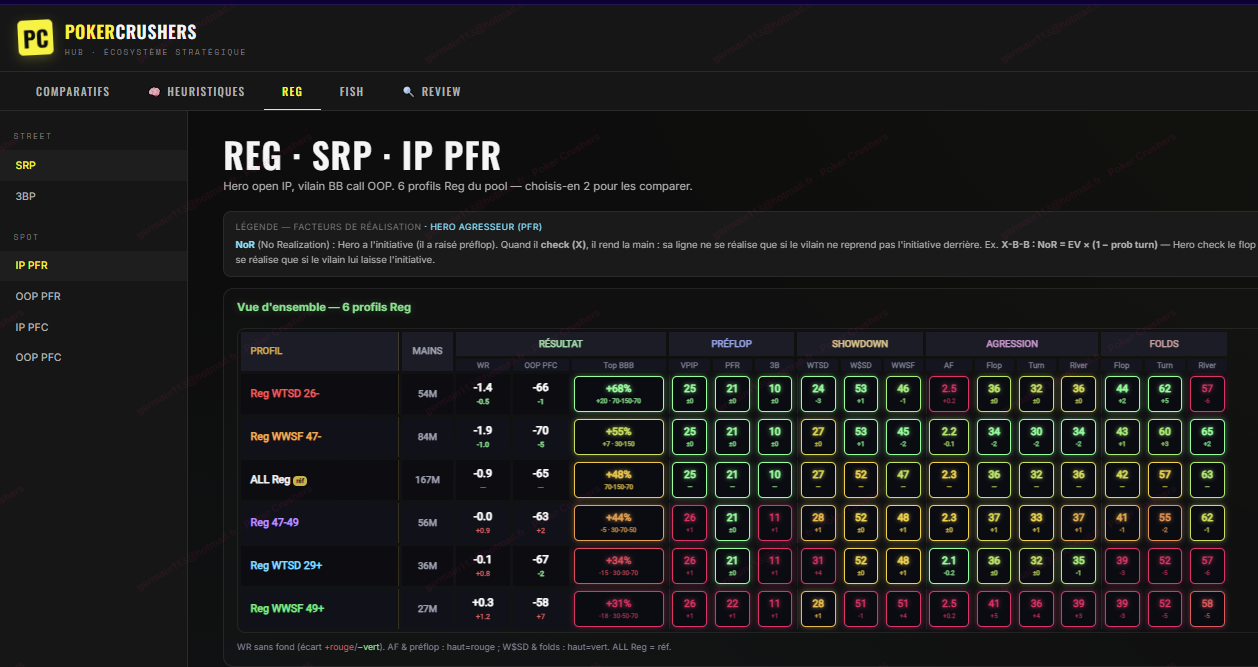1258x667 pixels.
Task: Click the brain icon beside Heuristiques
Action: [x=155, y=91]
